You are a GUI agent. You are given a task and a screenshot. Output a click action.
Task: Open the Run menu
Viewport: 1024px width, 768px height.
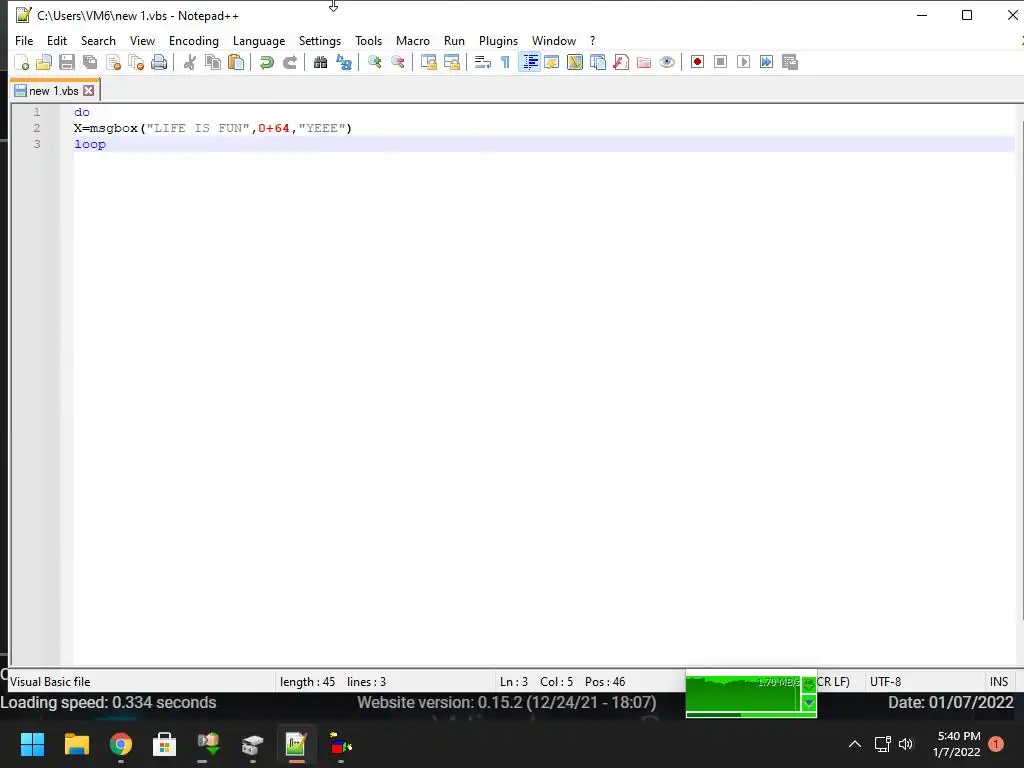(454, 40)
